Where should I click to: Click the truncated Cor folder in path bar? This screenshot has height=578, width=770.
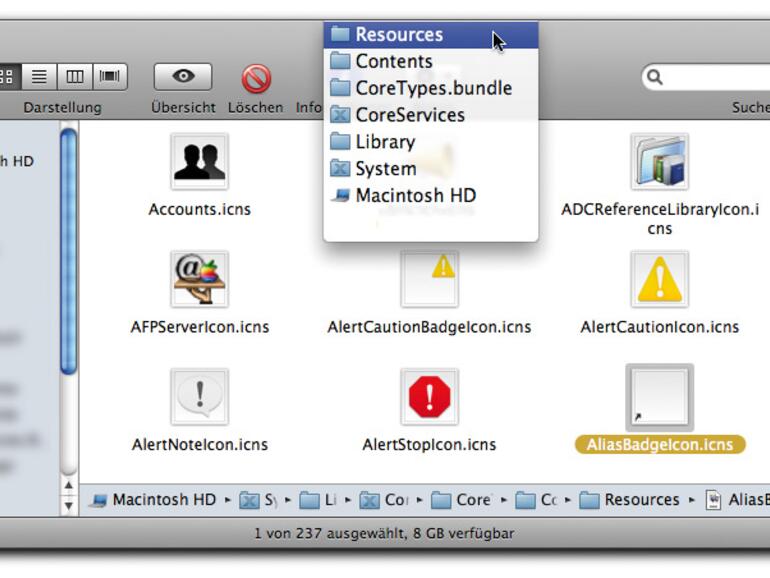coord(384,500)
